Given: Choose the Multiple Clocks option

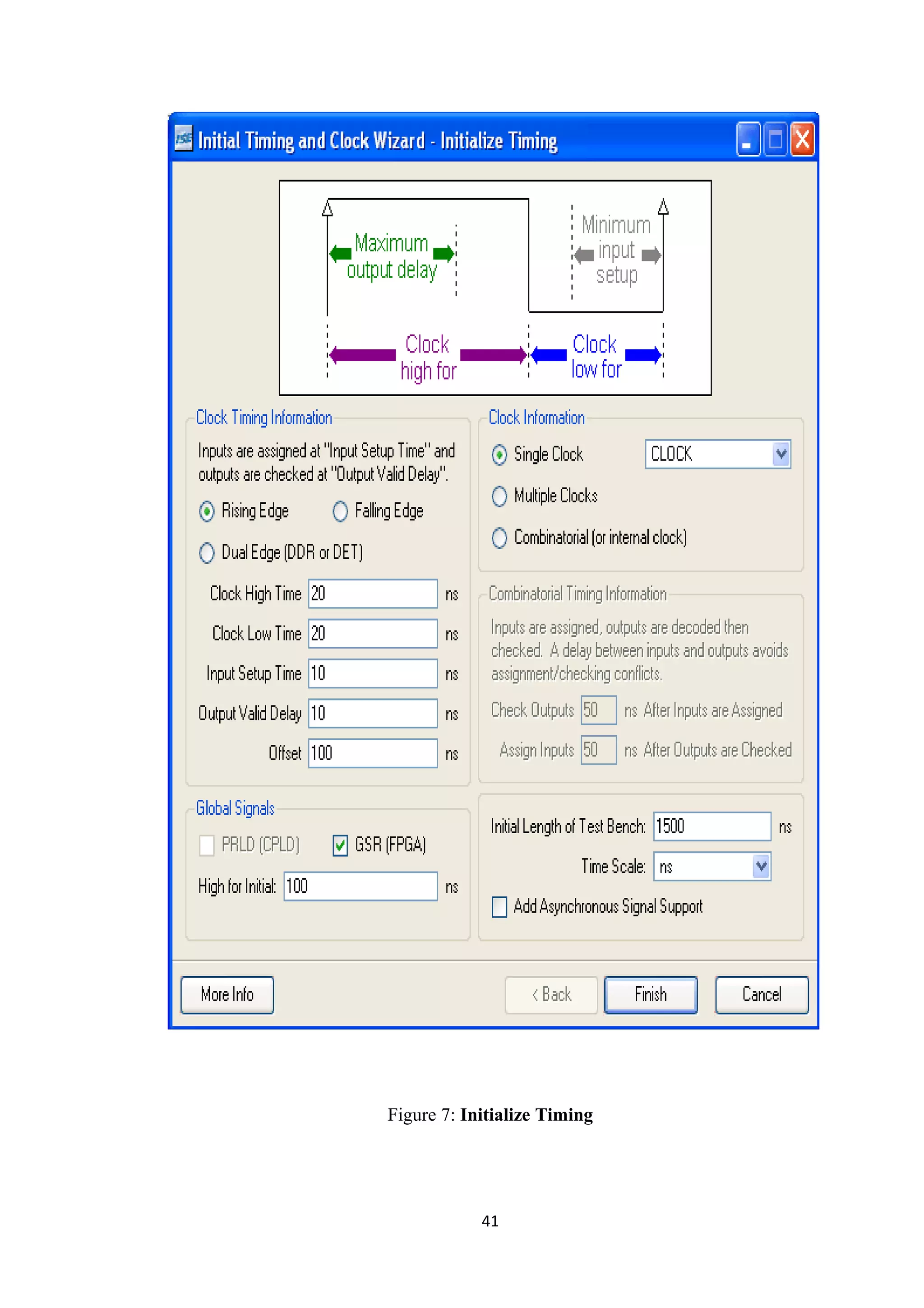Looking at the screenshot, I should pos(499,496).
